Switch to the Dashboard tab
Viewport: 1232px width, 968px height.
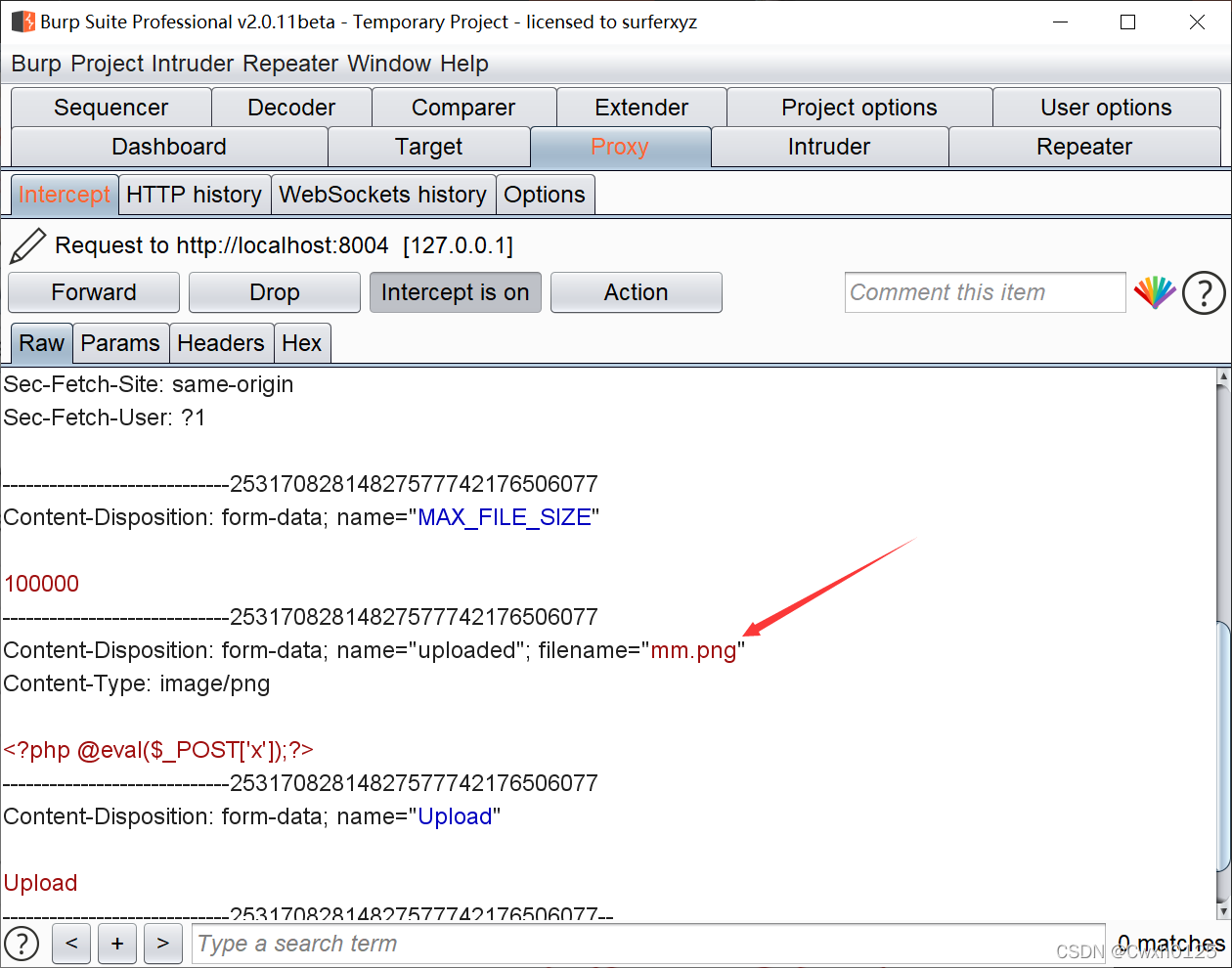(x=169, y=147)
